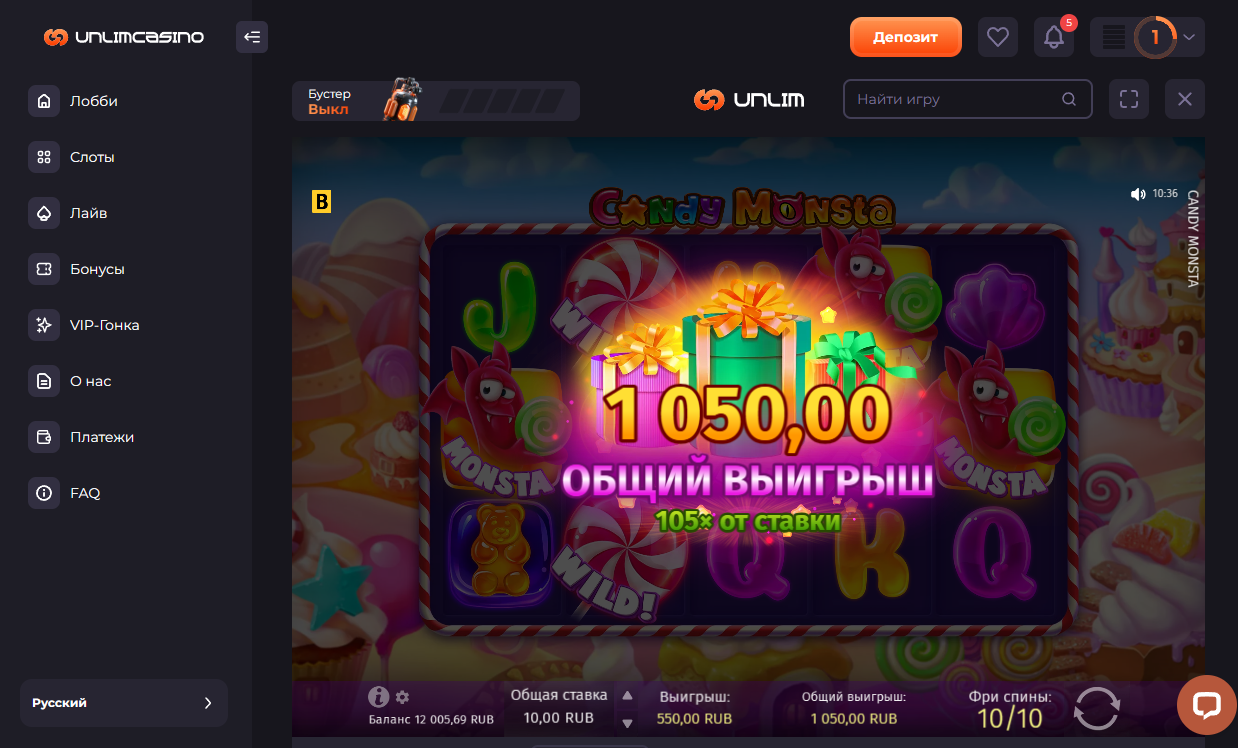Toggle the Бустер Выкл switch
Viewport: 1238px width, 748px height.
tap(329, 101)
